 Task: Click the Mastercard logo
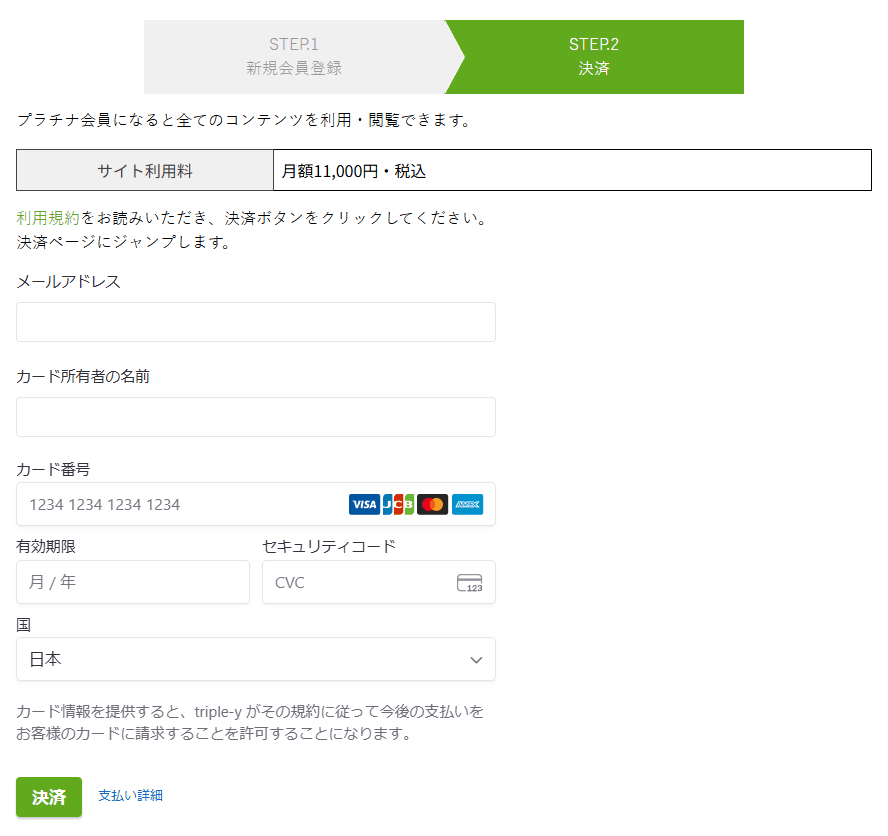coord(433,504)
